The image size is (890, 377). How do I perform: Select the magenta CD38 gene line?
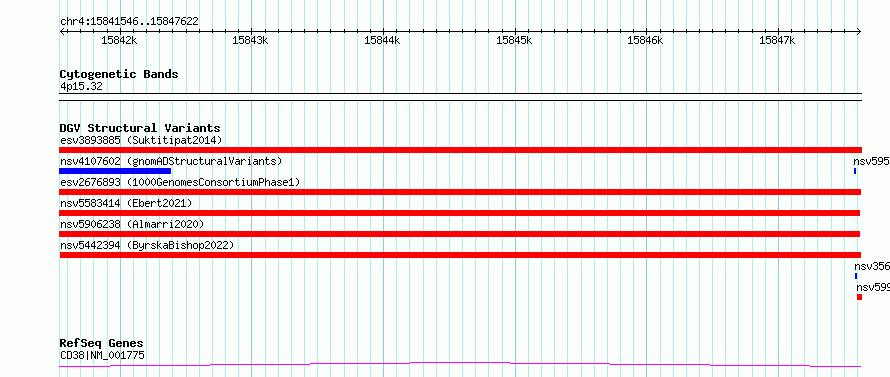coord(460,364)
